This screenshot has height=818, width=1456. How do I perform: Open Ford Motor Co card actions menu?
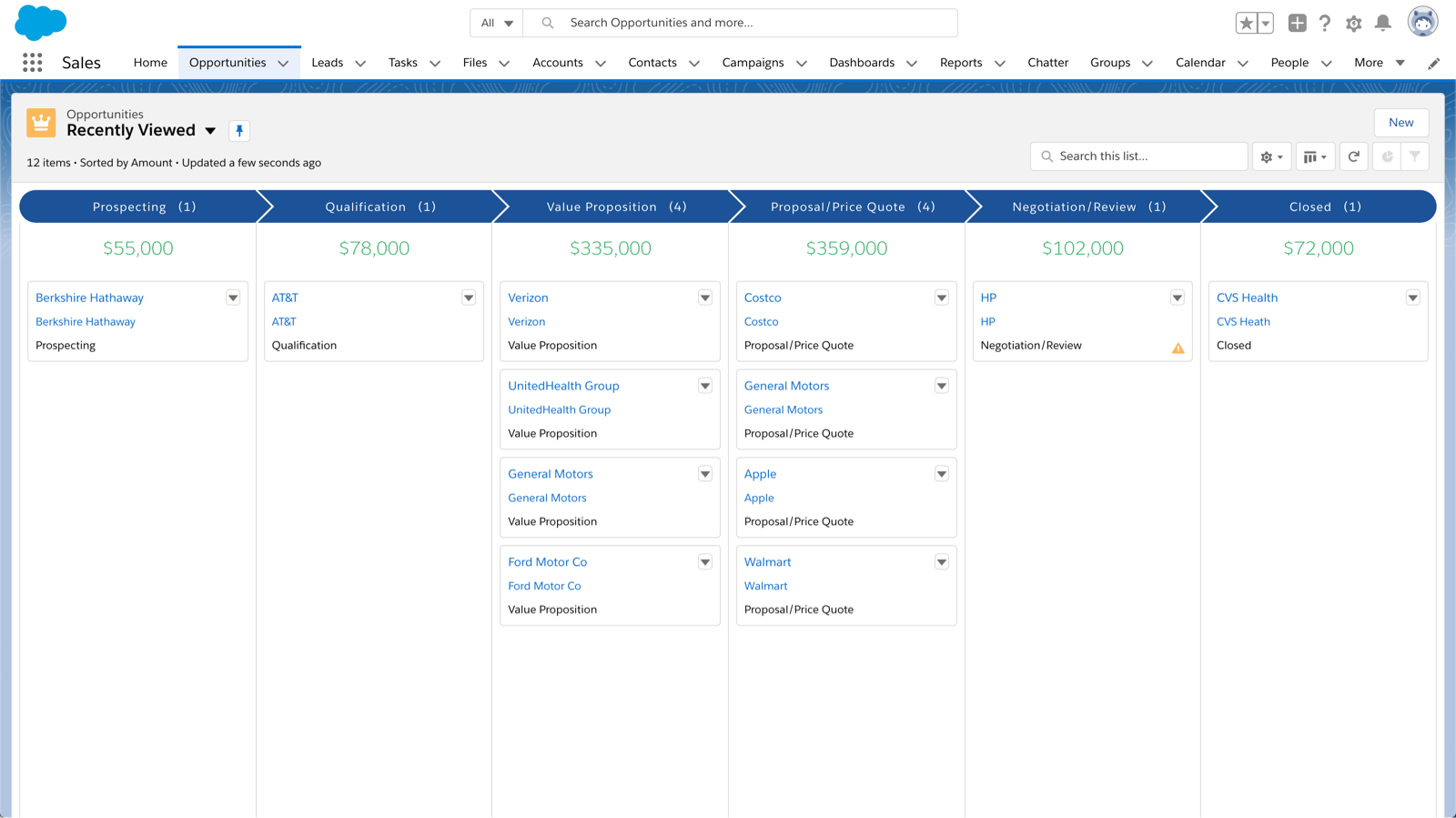(705, 562)
